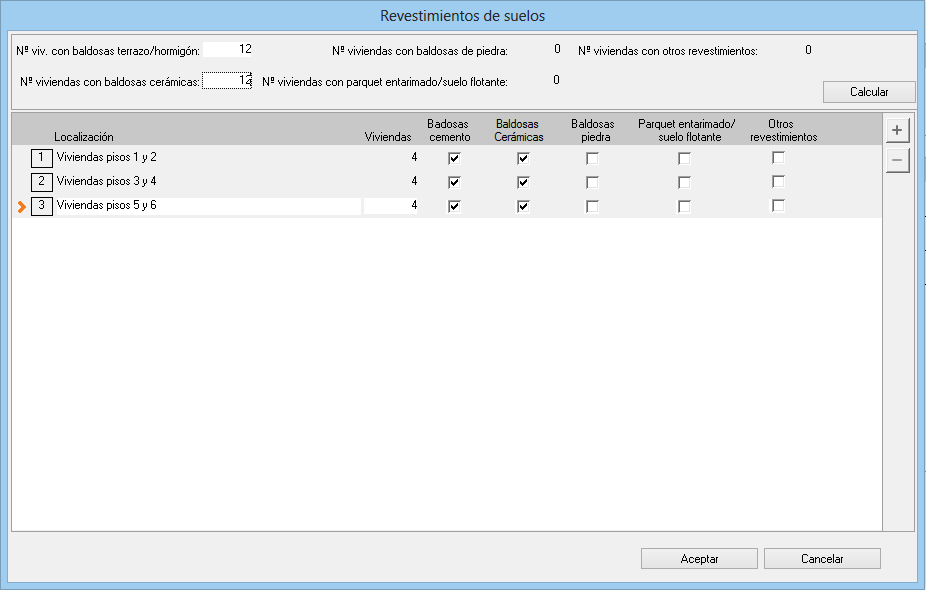Click the plus icon to add a row
926x590 pixels.
pos(897,130)
